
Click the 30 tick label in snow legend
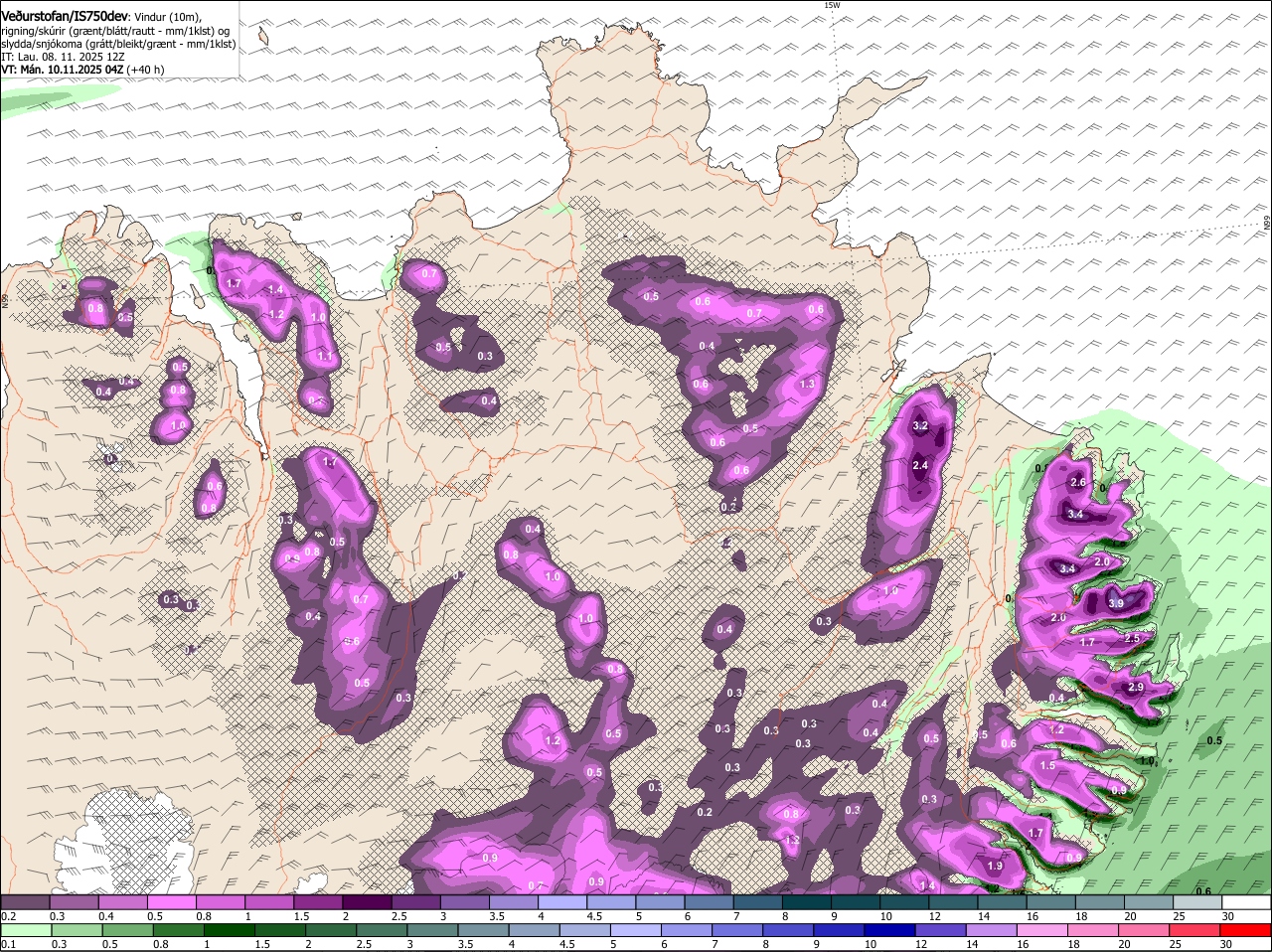(1228, 916)
